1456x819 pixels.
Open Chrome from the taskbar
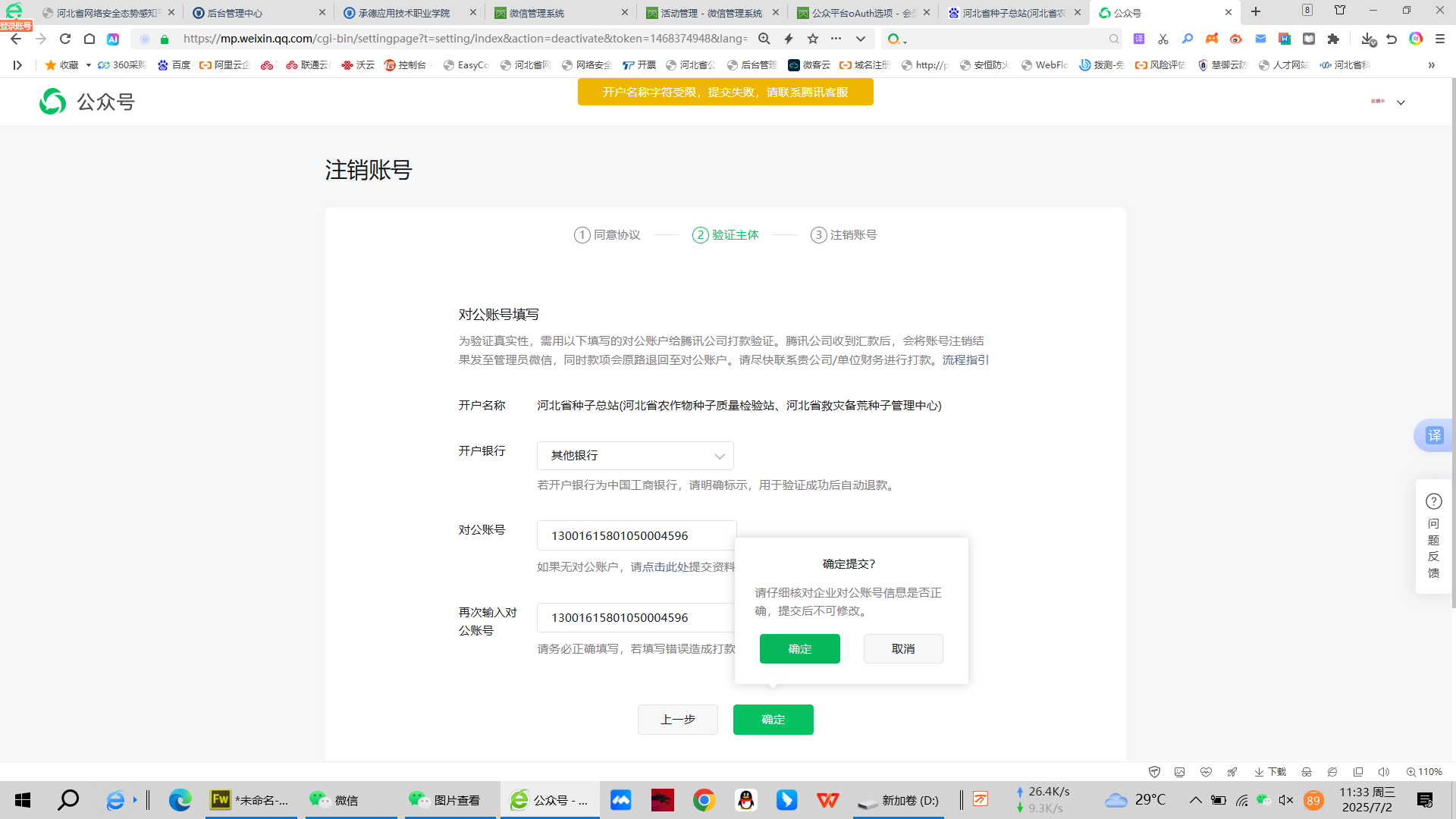pos(704,800)
